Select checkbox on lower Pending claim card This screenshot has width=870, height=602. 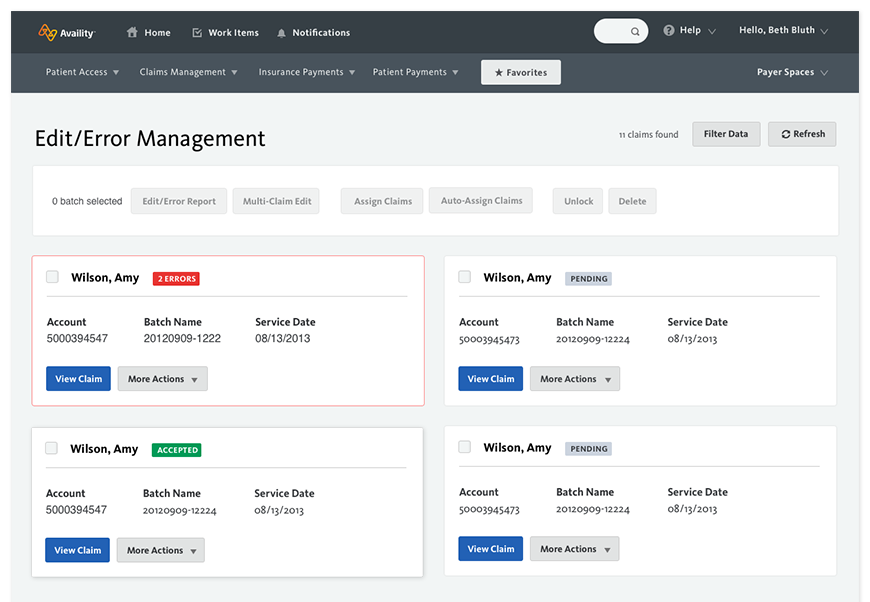pos(464,447)
